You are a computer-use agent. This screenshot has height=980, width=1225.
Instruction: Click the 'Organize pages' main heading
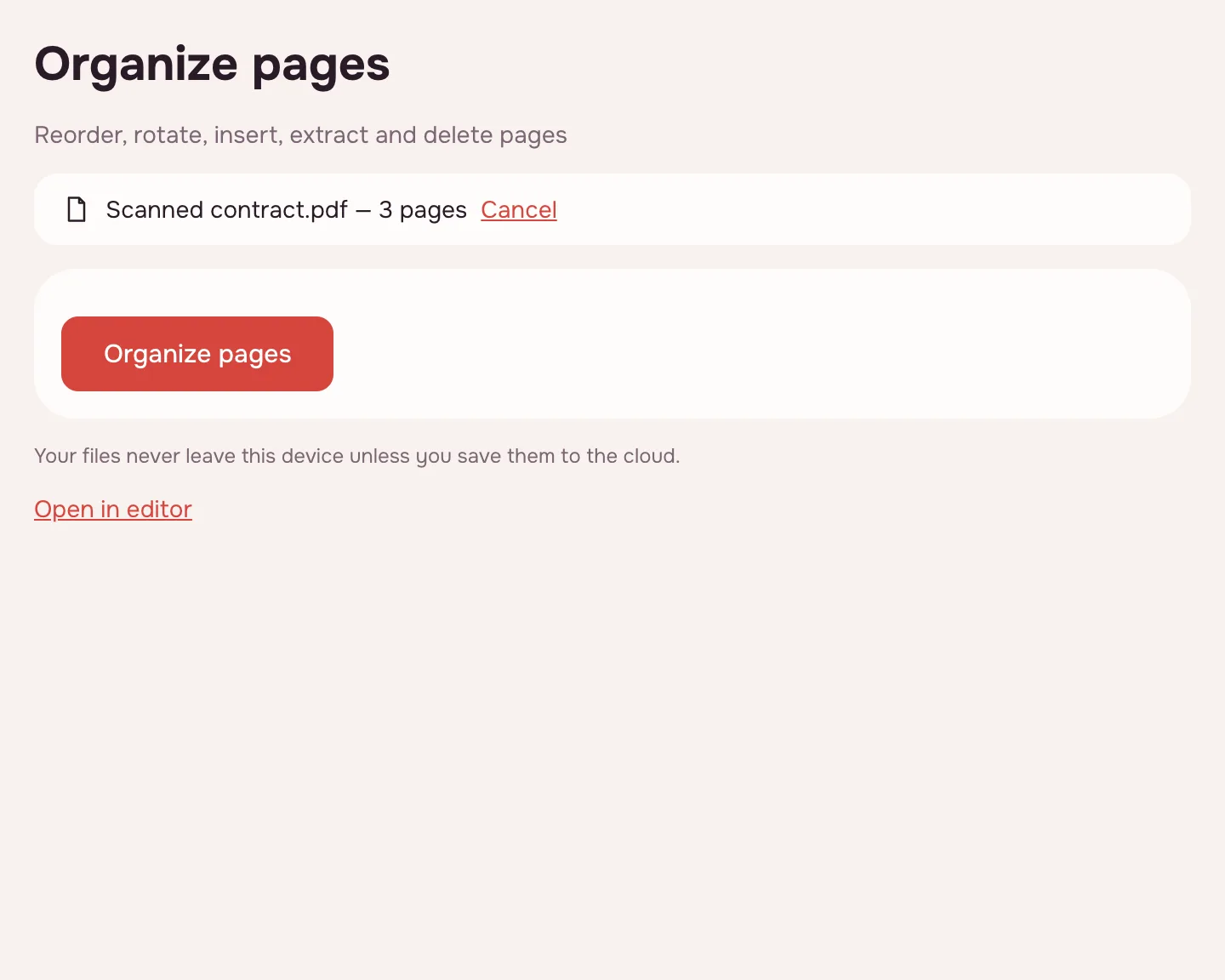[212, 65]
